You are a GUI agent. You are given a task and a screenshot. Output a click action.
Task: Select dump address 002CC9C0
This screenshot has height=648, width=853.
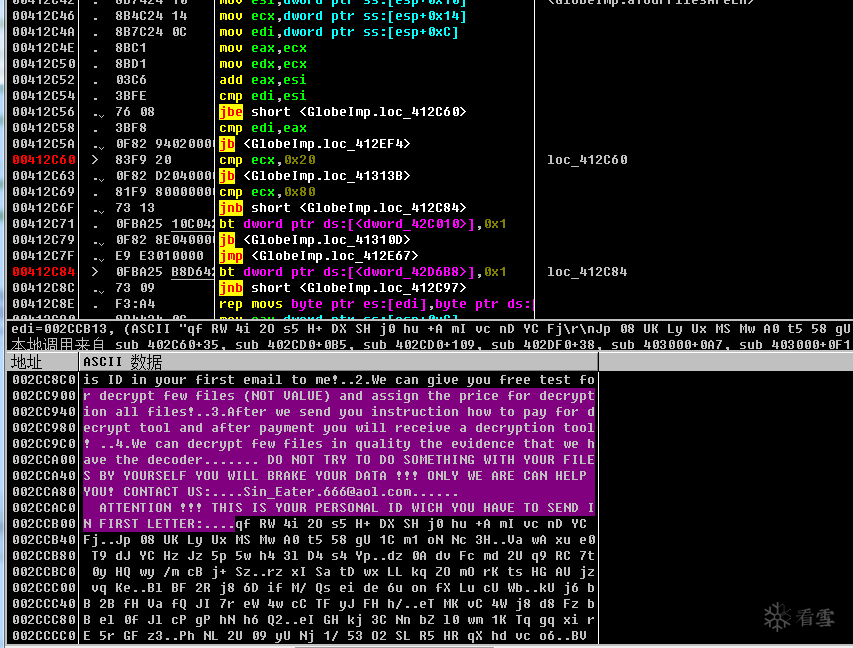[x=44, y=444]
